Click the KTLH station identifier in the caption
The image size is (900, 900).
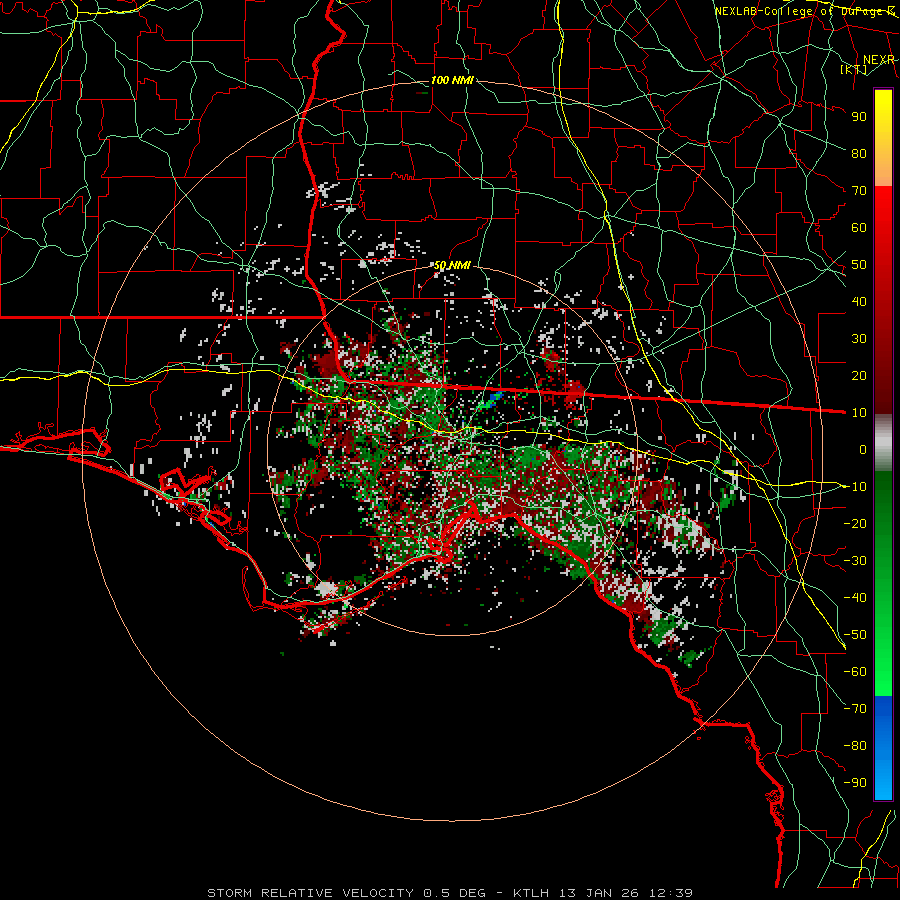531,893
